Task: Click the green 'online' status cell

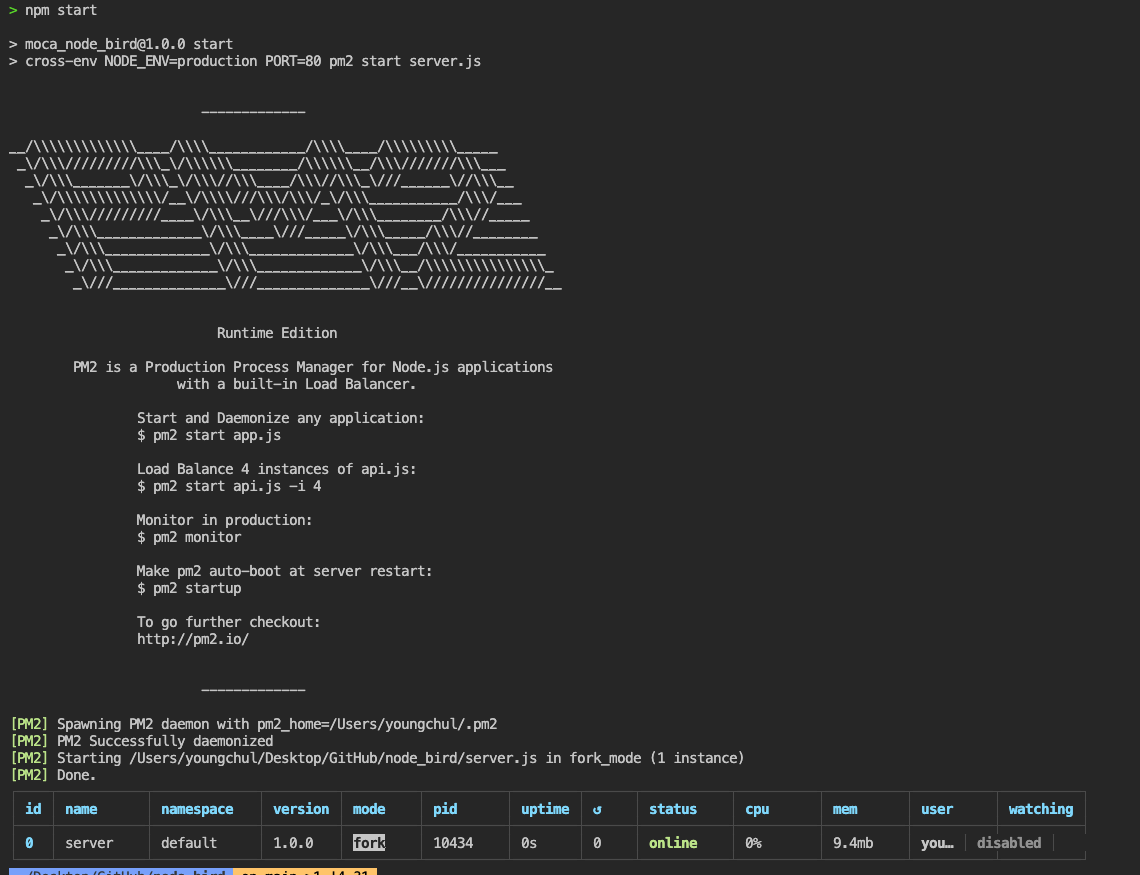Action: point(673,843)
